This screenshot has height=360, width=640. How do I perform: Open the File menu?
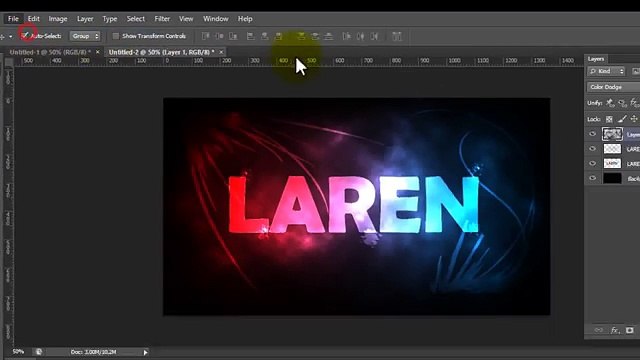13,19
